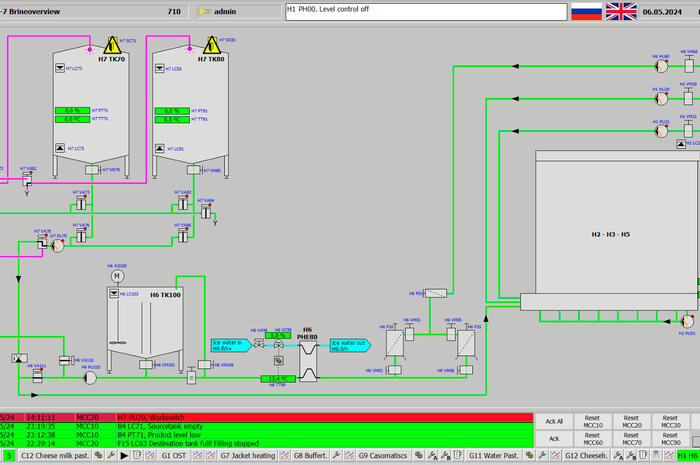Click the green 5 button in bottom bar

click(x=8, y=456)
